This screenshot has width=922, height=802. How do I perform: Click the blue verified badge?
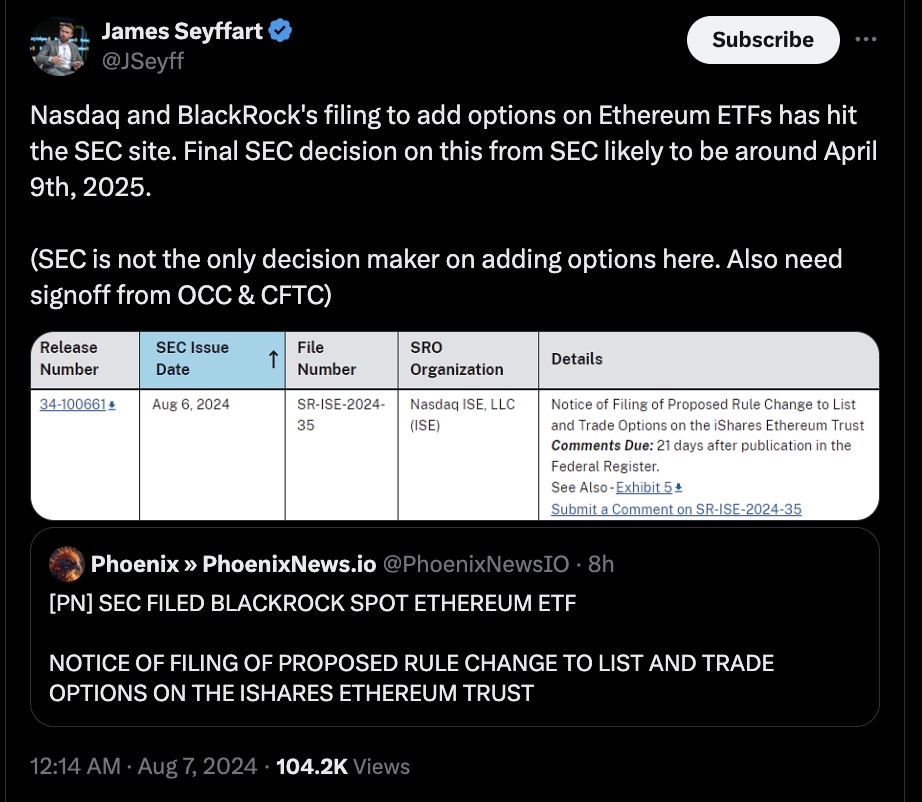point(281,31)
